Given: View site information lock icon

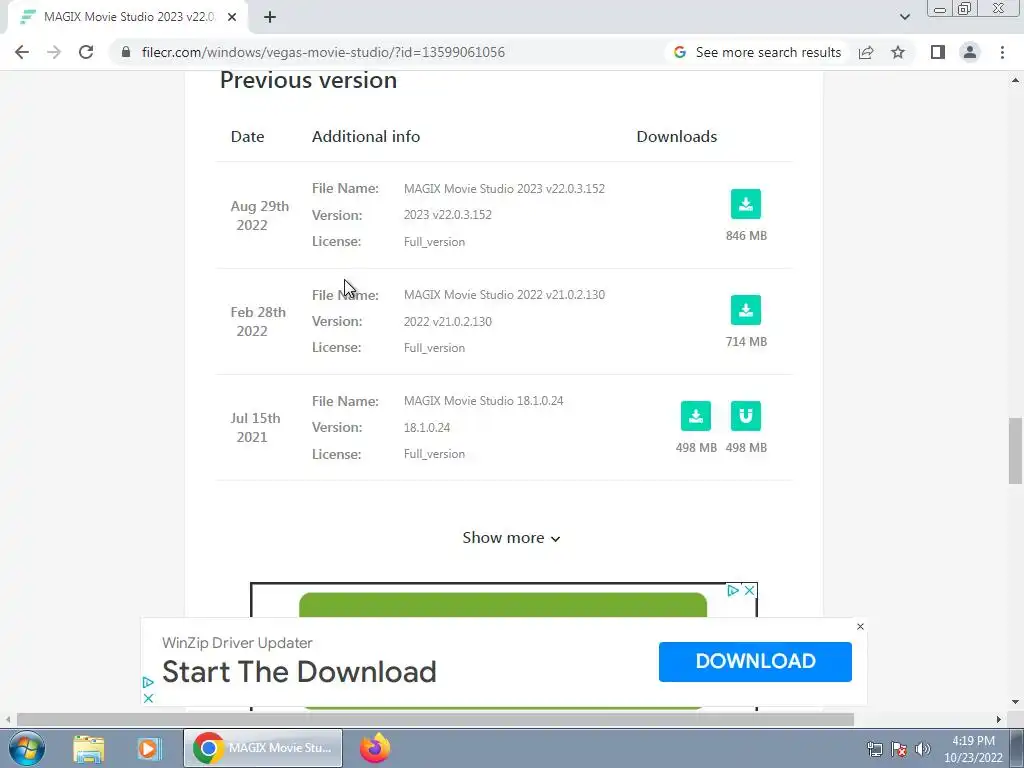Looking at the screenshot, I should pyautogui.click(x=126, y=52).
